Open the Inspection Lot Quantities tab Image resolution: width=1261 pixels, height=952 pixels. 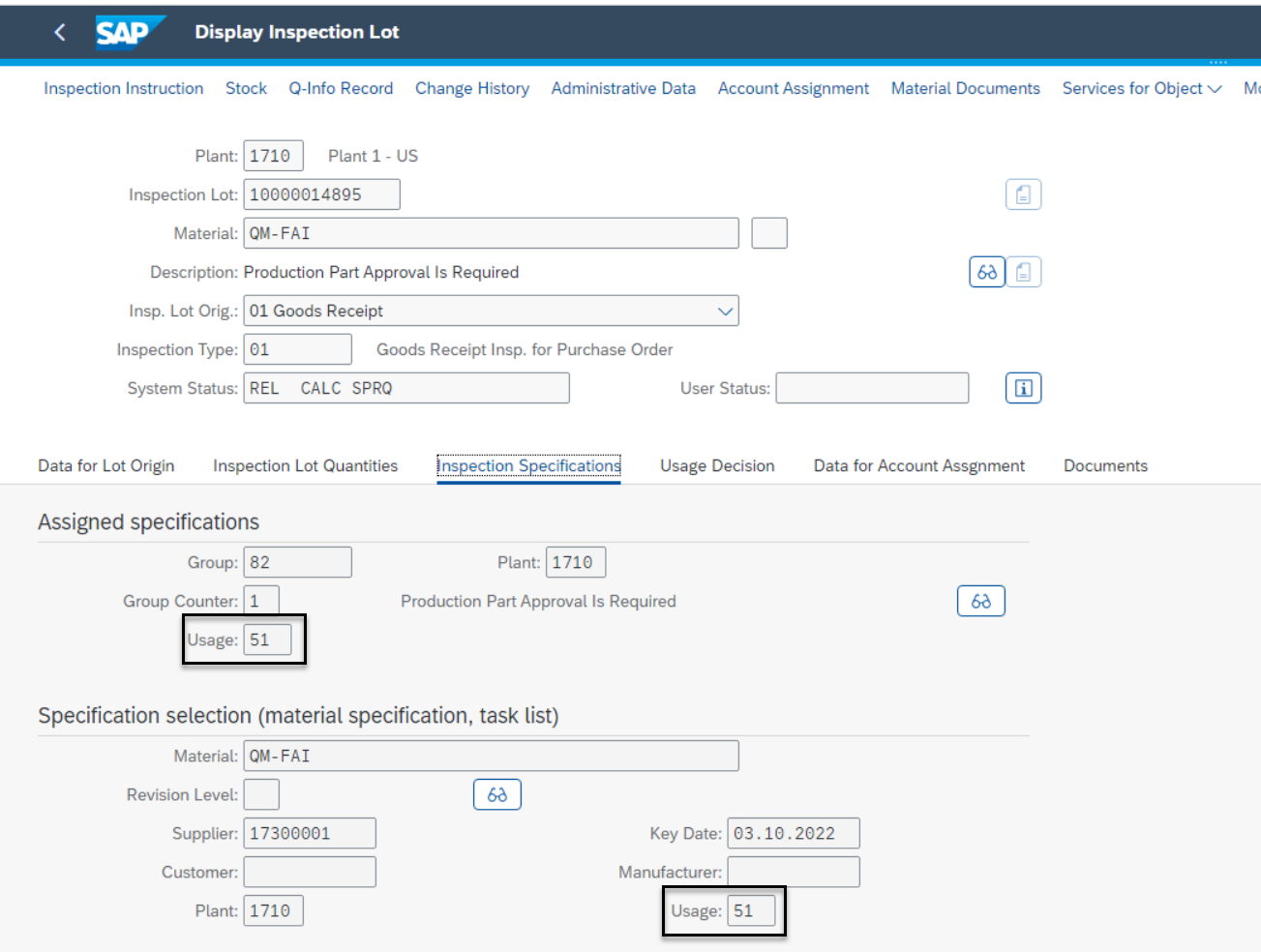[305, 465]
